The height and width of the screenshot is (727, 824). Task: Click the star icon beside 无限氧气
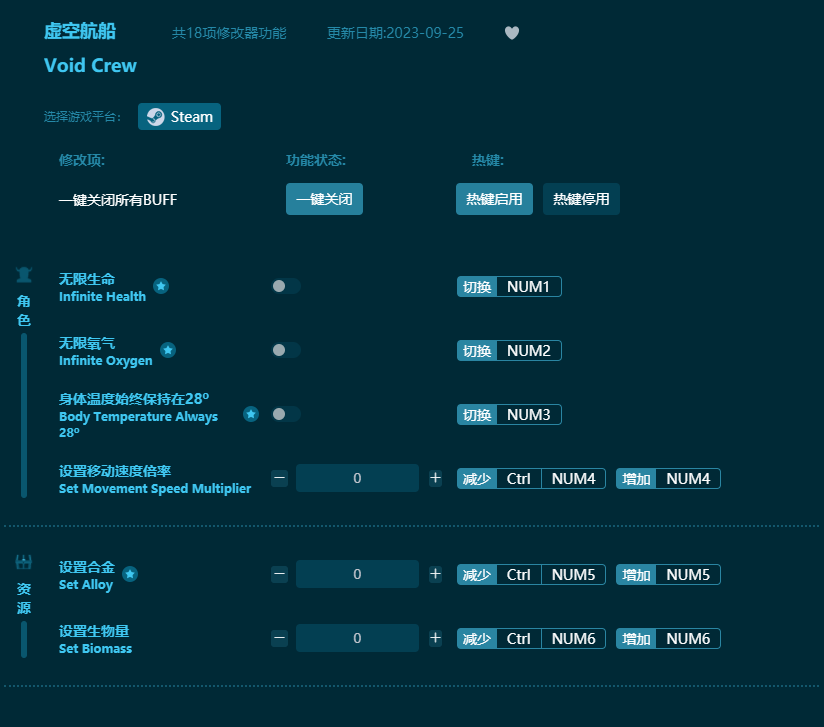[x=168, y=351]
